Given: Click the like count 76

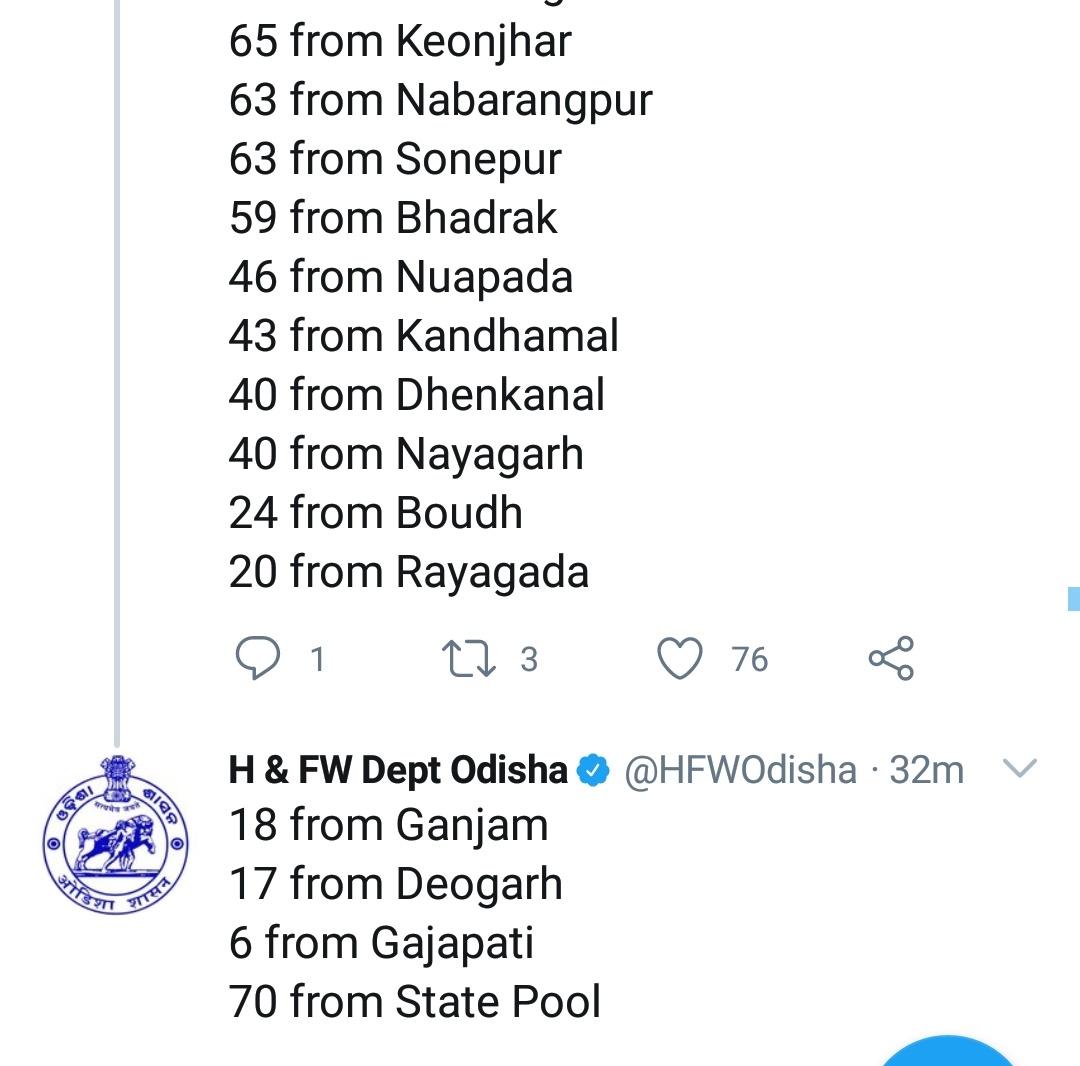Looking at the screenshot, I should [x=749, y=659].
